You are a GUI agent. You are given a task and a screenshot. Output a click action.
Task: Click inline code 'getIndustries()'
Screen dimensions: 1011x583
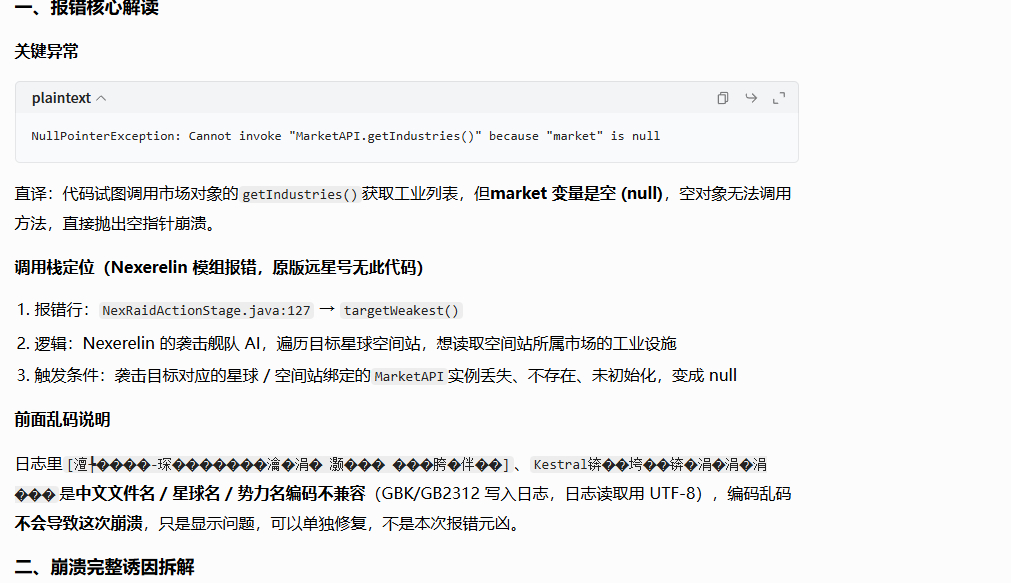[x=300, y=194]
